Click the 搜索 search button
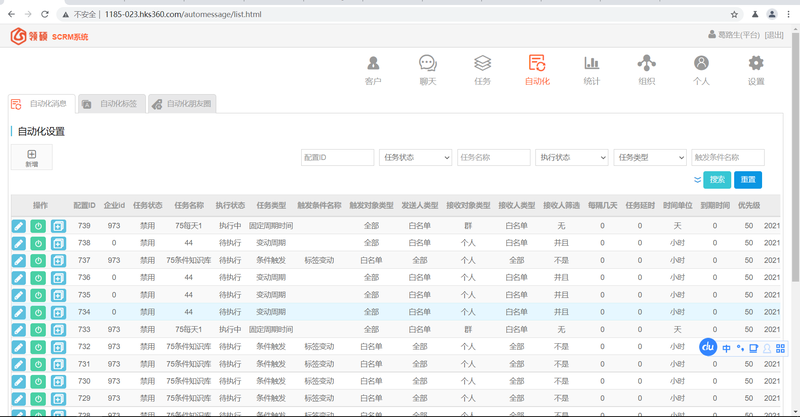This screenshot has height=417, width=800. [x=717, y=180]
